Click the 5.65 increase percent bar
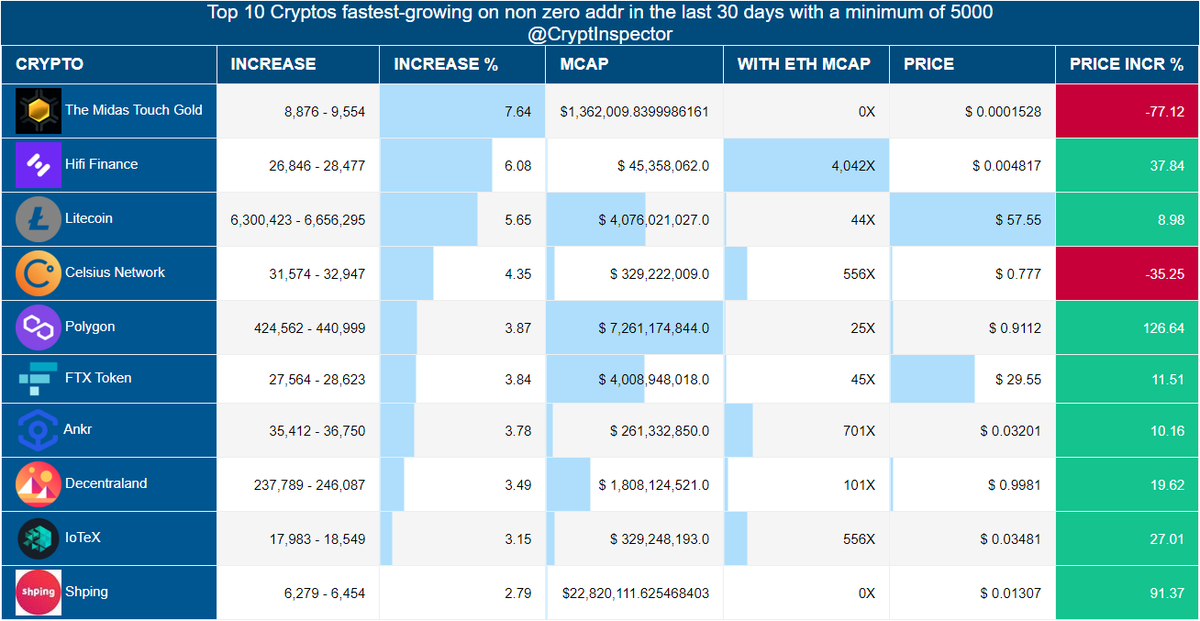This screenshot has width=1200, height=621. point(430,219)
